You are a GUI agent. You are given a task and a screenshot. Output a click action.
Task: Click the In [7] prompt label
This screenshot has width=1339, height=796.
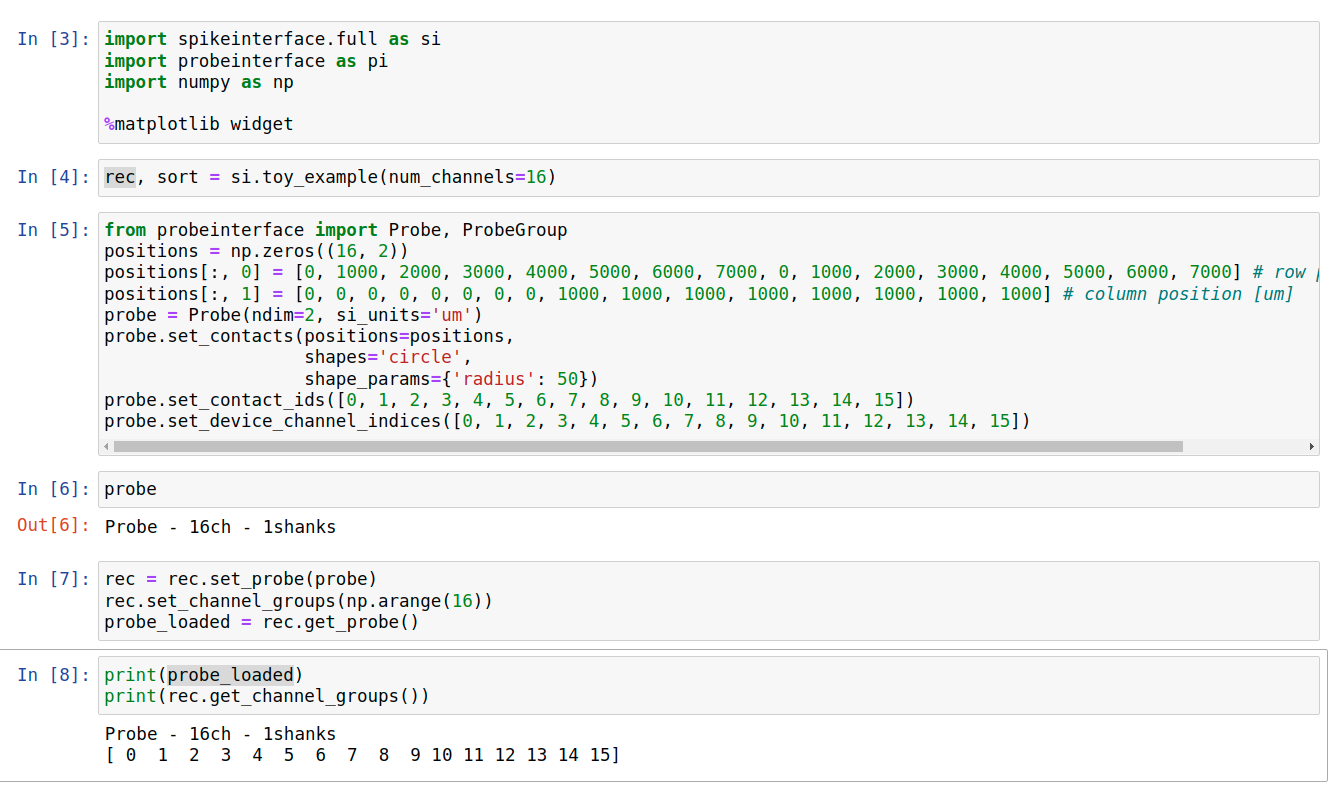54,579
